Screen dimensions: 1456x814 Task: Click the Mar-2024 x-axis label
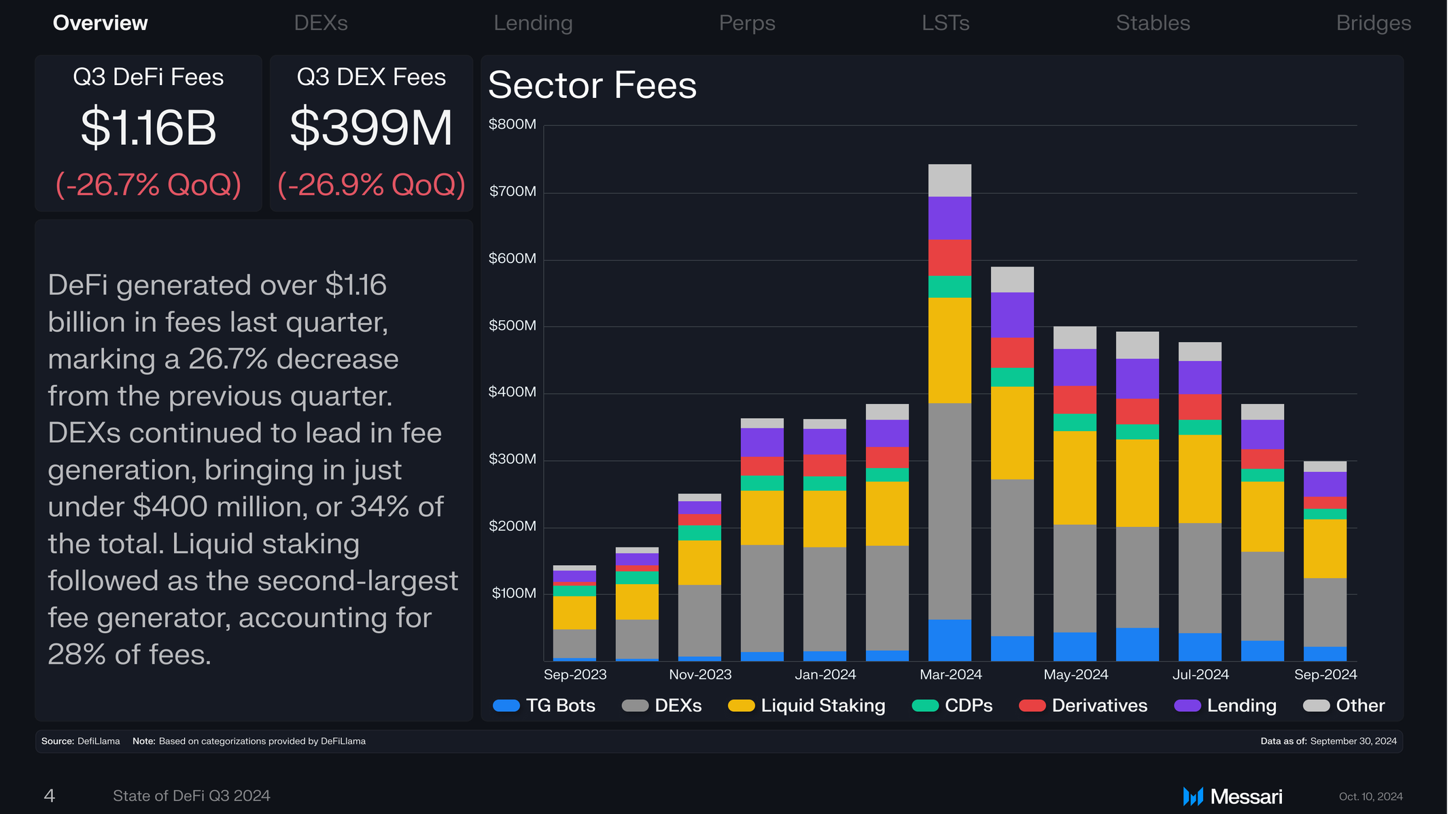tap(950, 675)
